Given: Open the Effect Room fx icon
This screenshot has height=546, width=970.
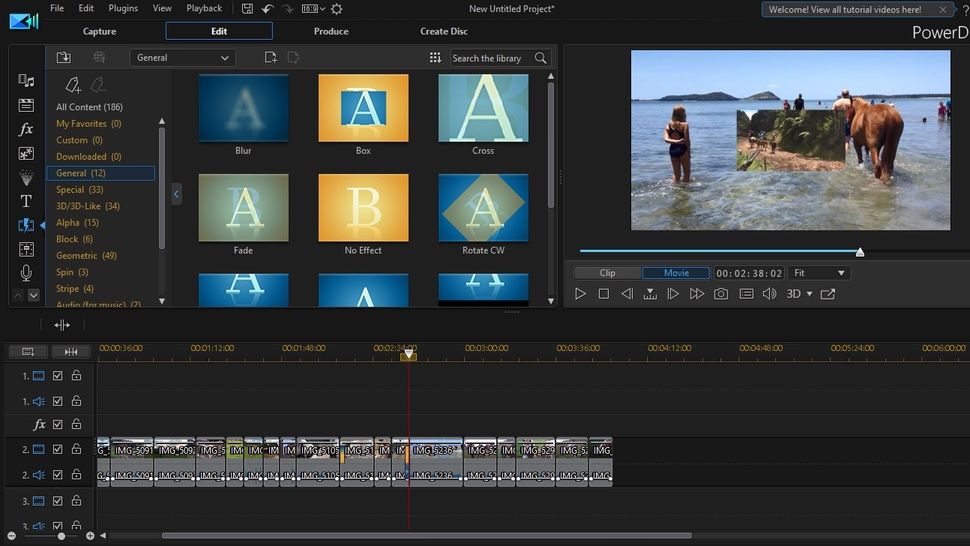Looking at the screenshot, I should pyautogui.click(x=26, y=129).
